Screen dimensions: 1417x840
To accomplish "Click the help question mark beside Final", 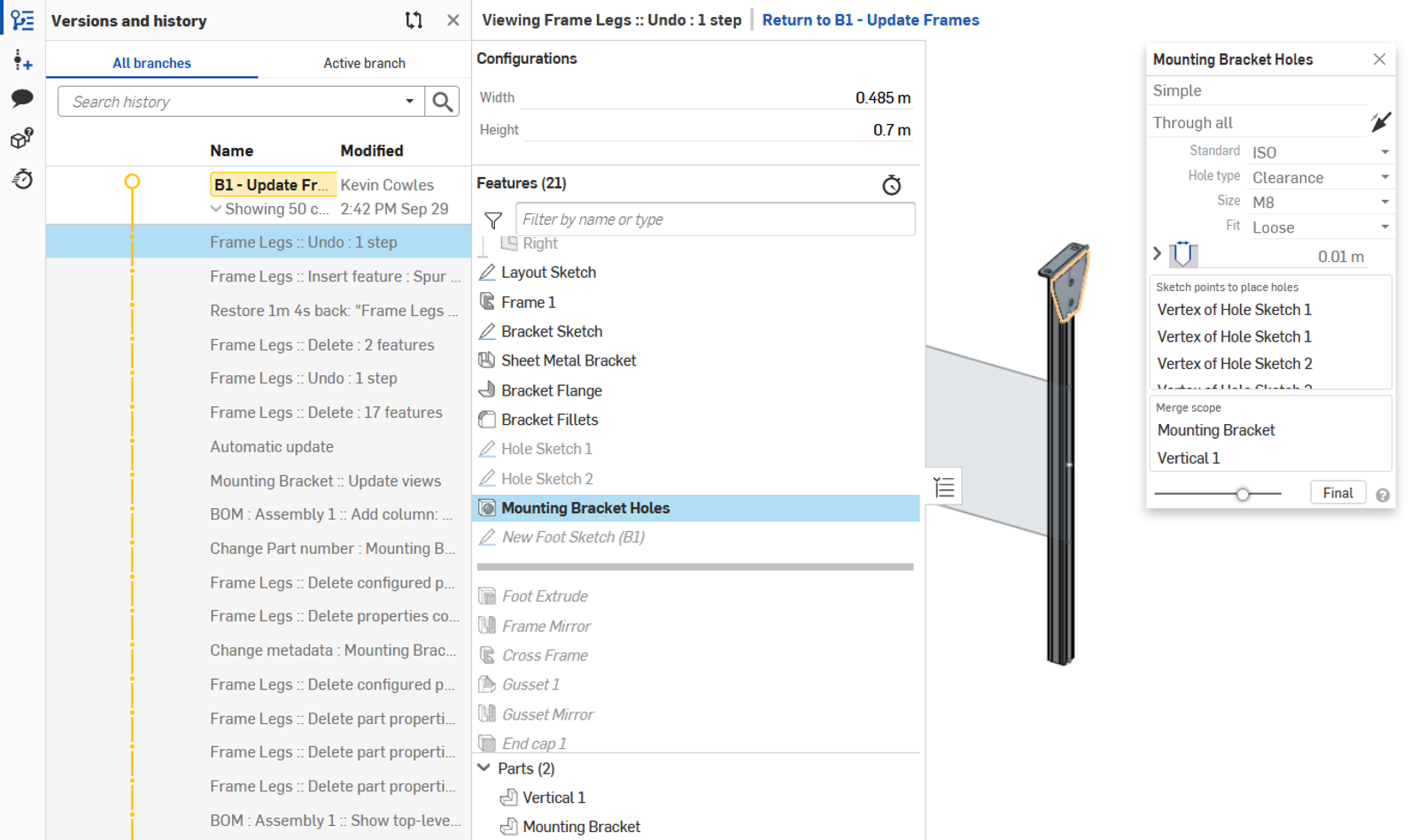I will [1382, 495].
